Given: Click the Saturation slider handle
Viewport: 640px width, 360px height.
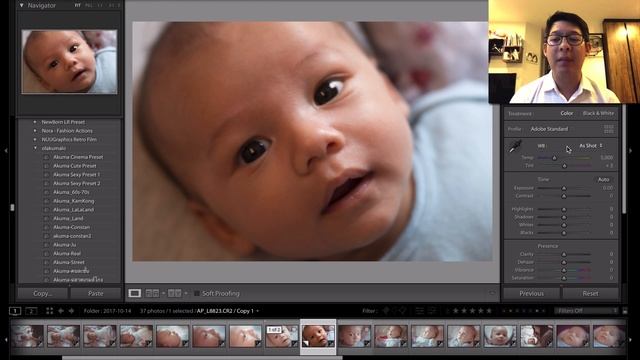Looking at the screenshot, I should point(564,278).
